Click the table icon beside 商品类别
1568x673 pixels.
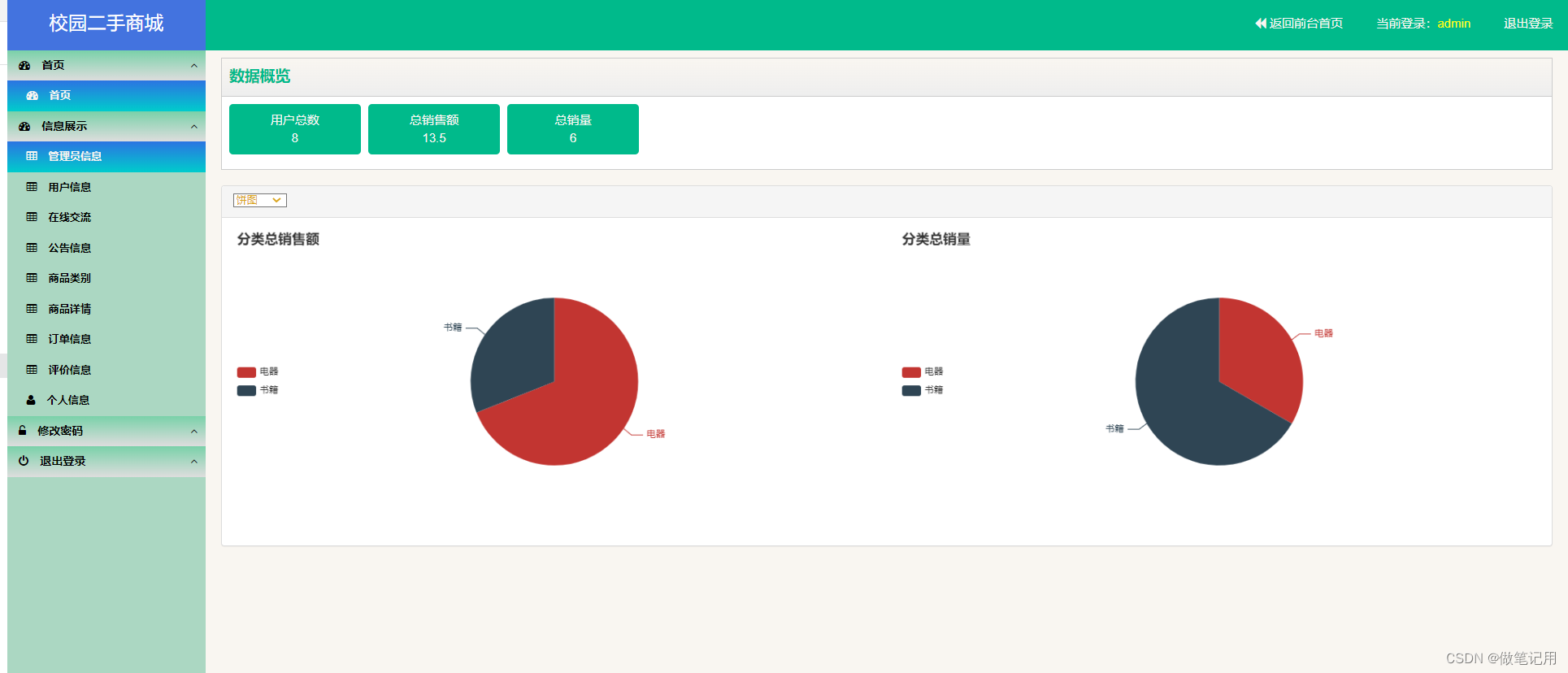pyautogui.click(x=32, y=278)
